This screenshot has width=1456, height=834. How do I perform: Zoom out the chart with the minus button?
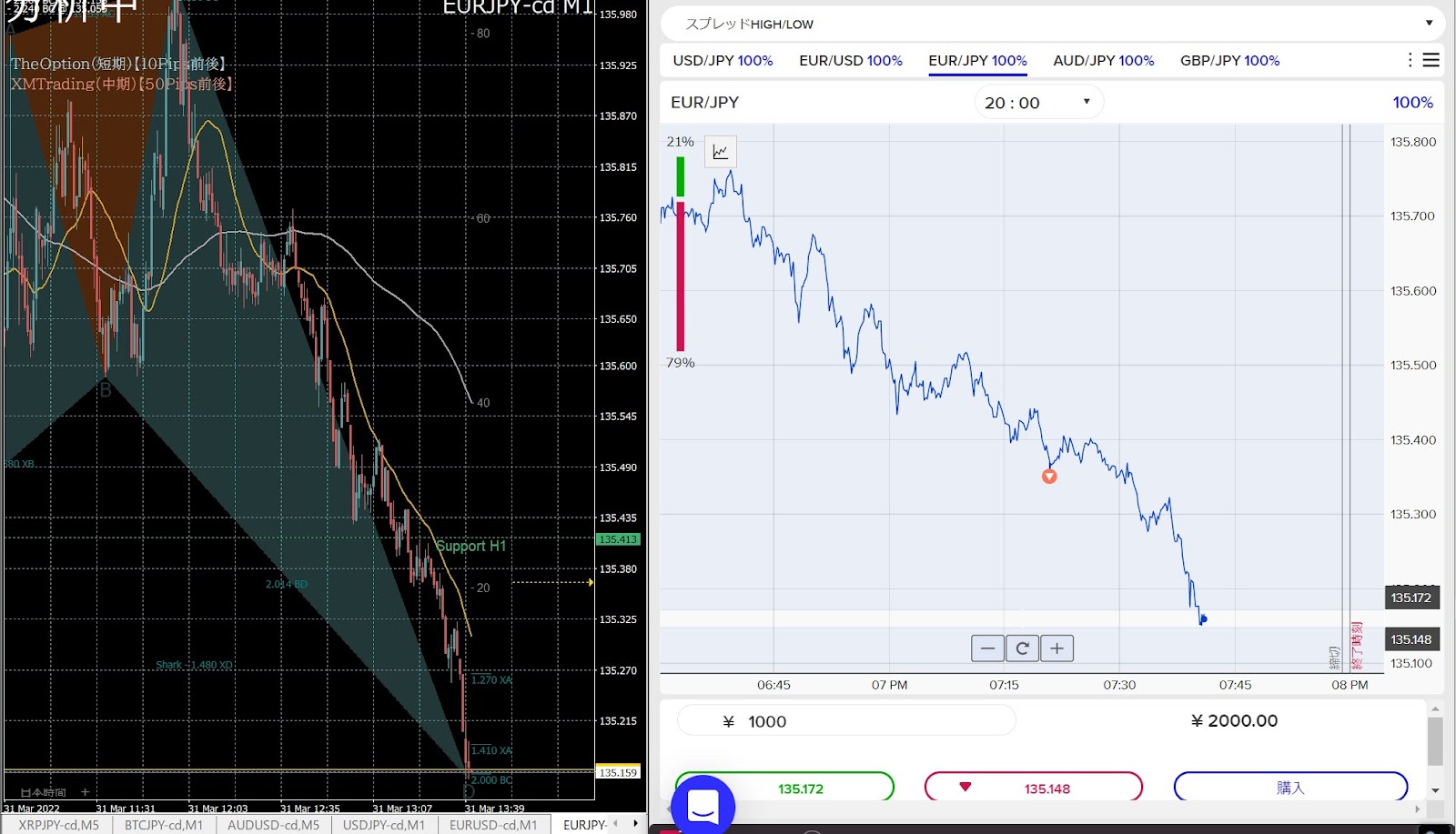(x=987, y=648)
